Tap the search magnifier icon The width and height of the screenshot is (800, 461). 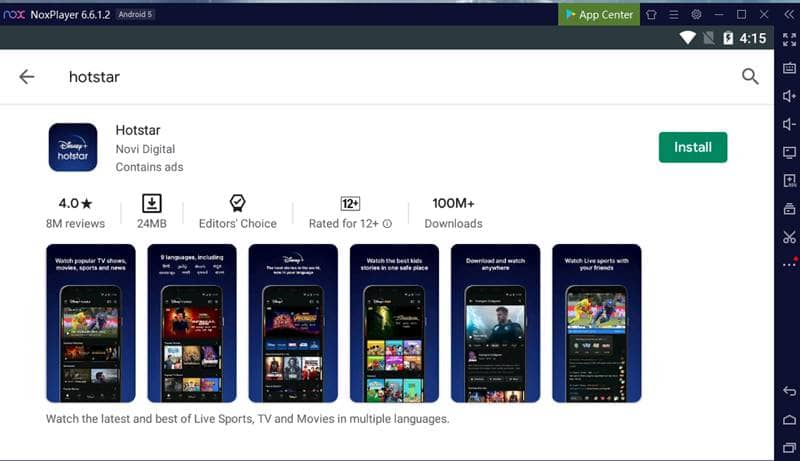tap(750, 76)
